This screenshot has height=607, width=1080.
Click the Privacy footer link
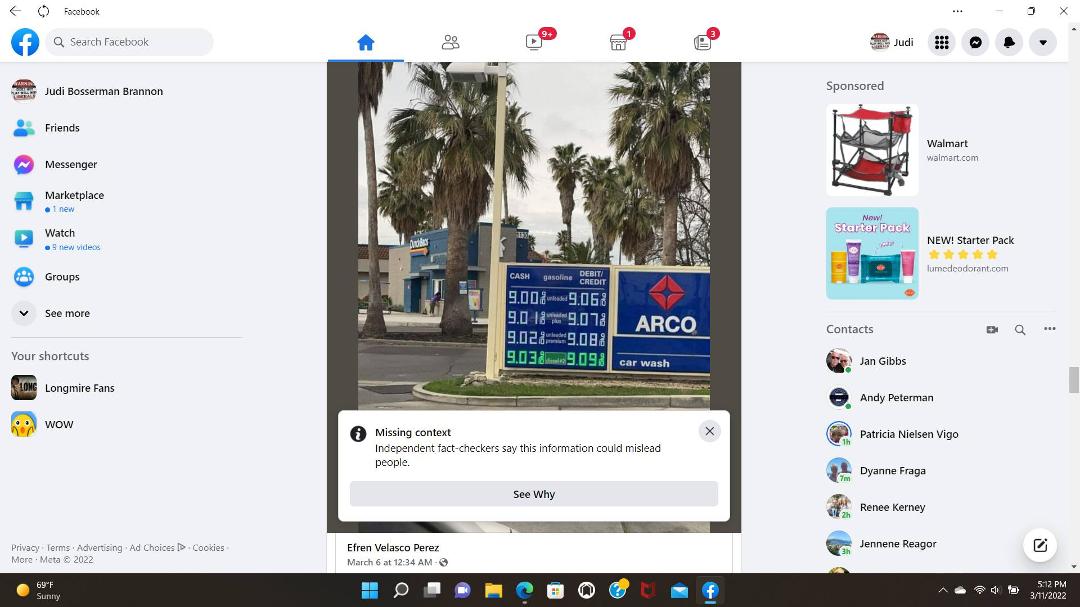click(x=25, y=548)
